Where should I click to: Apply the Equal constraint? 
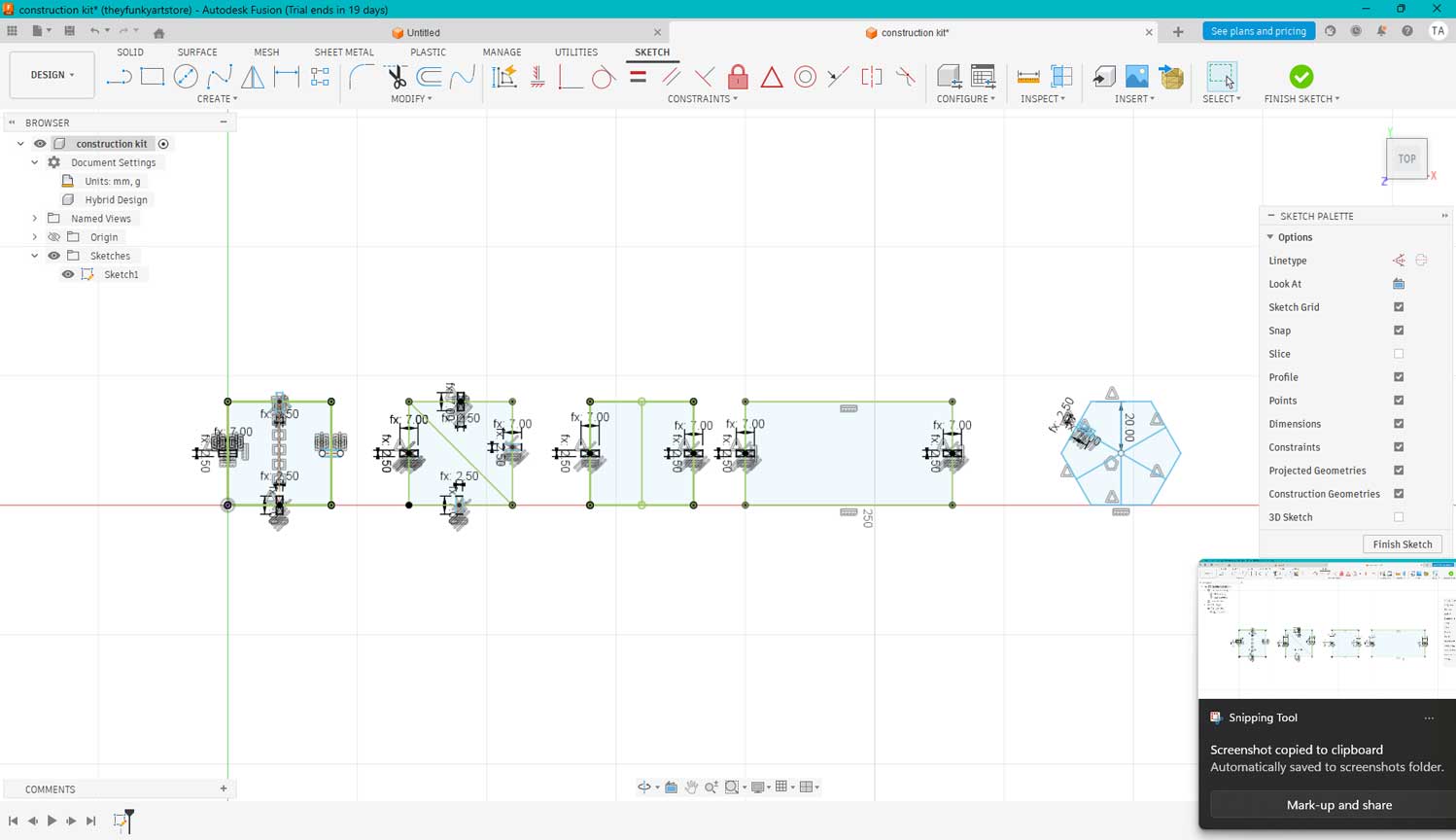638,77
